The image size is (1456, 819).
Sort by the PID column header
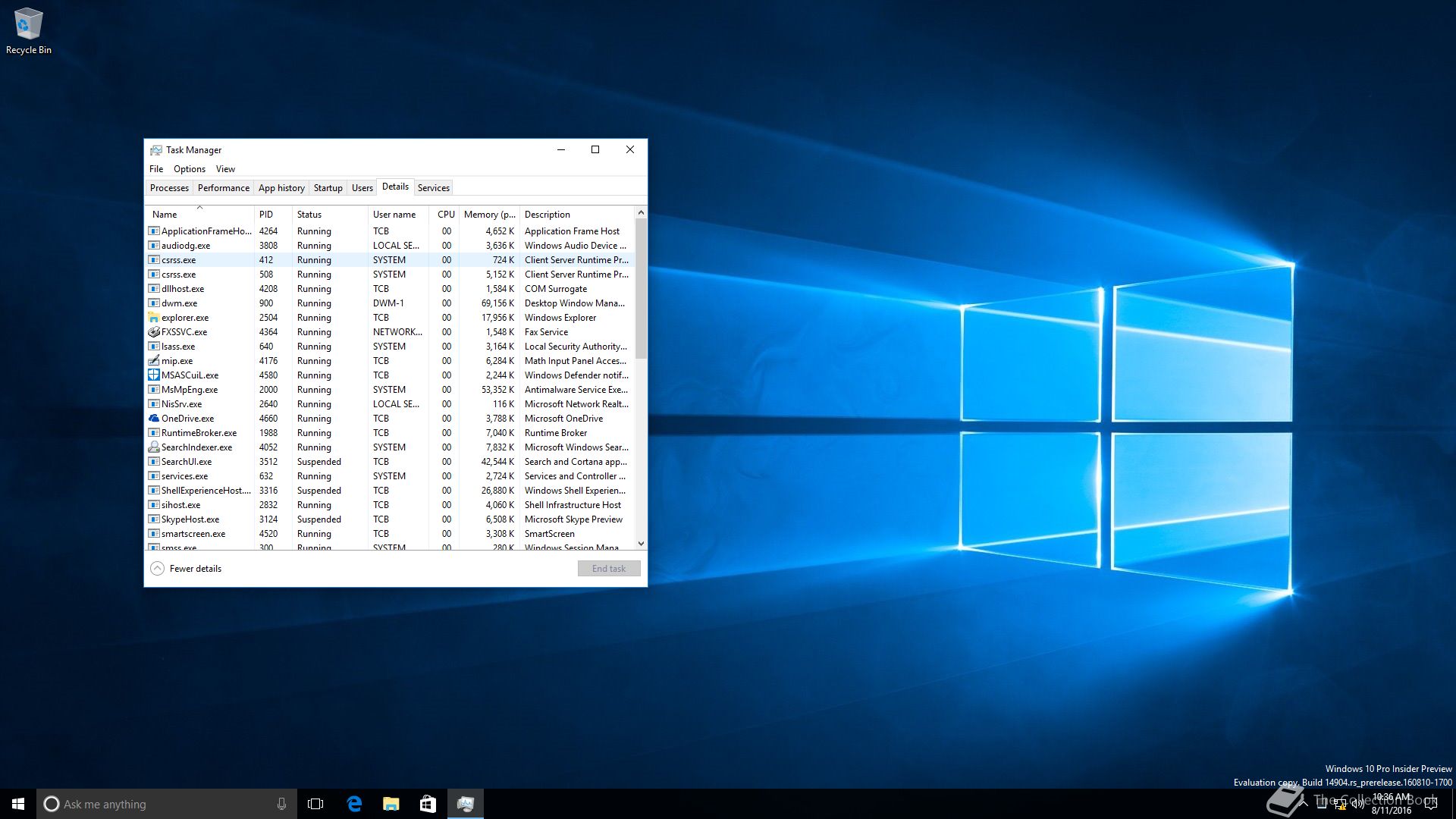tap(273, 215)
